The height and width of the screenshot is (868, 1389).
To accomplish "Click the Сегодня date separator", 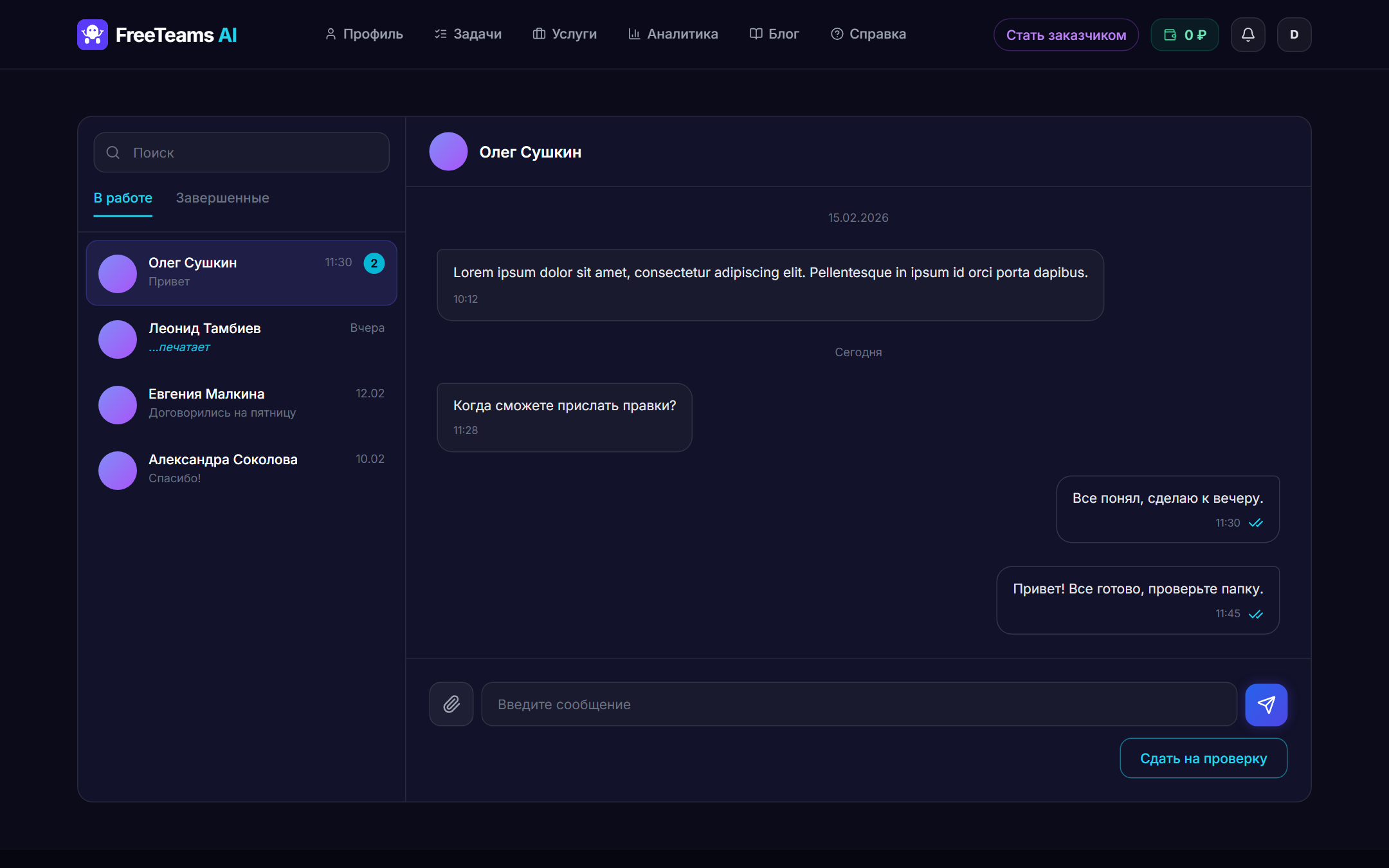I will pos(858,352).
